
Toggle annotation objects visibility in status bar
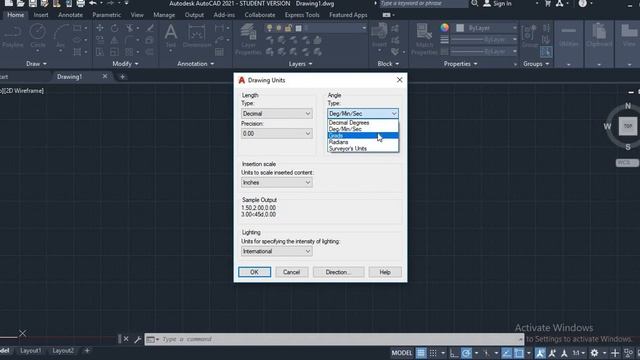(540, 353)
